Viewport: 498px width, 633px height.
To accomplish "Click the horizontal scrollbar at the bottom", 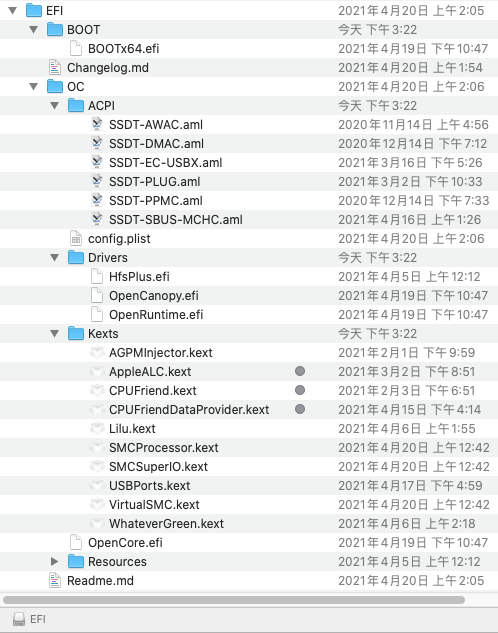I will tap(234, 600).
